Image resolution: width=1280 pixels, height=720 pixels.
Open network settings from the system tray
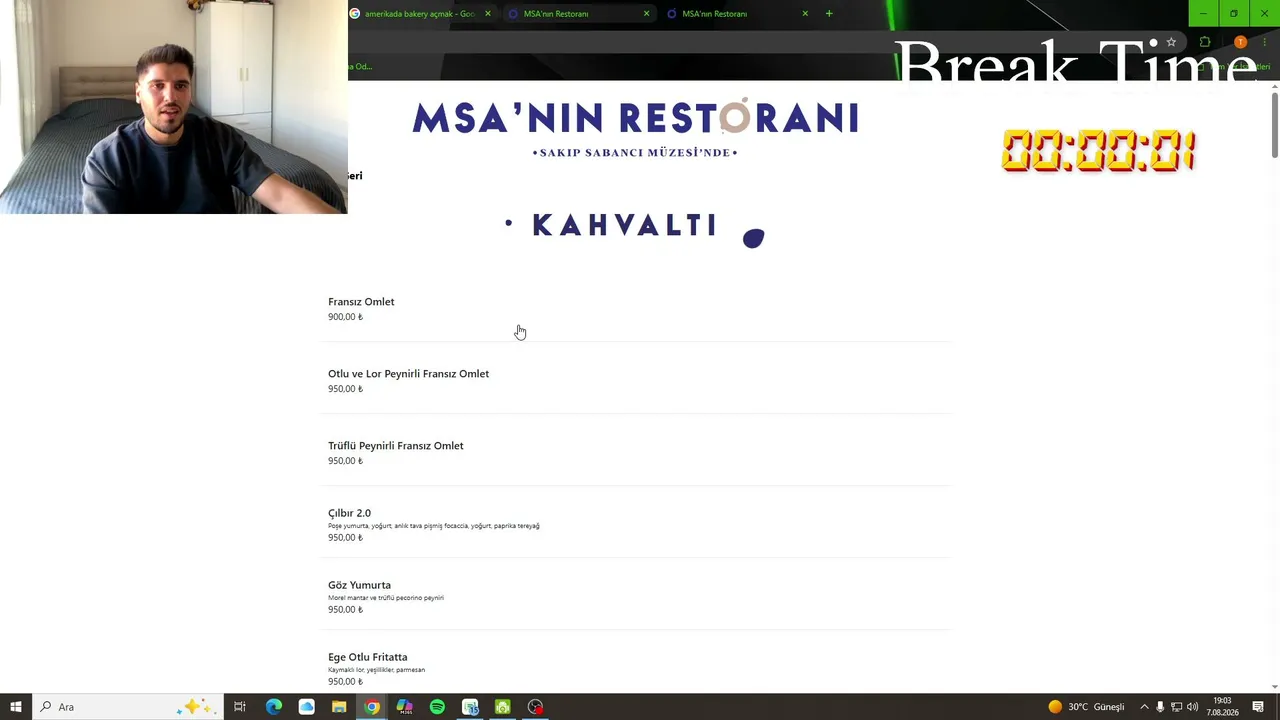(x=1176, y=707)
